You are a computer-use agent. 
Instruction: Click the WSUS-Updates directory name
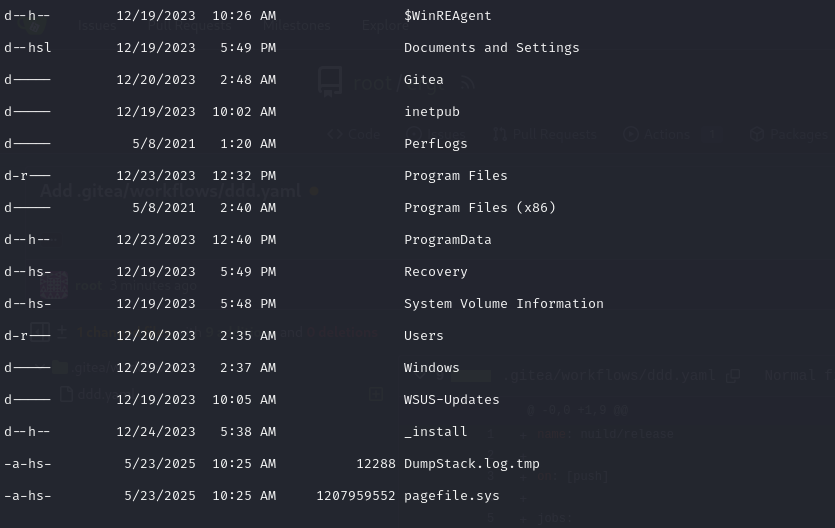(451, 400)
